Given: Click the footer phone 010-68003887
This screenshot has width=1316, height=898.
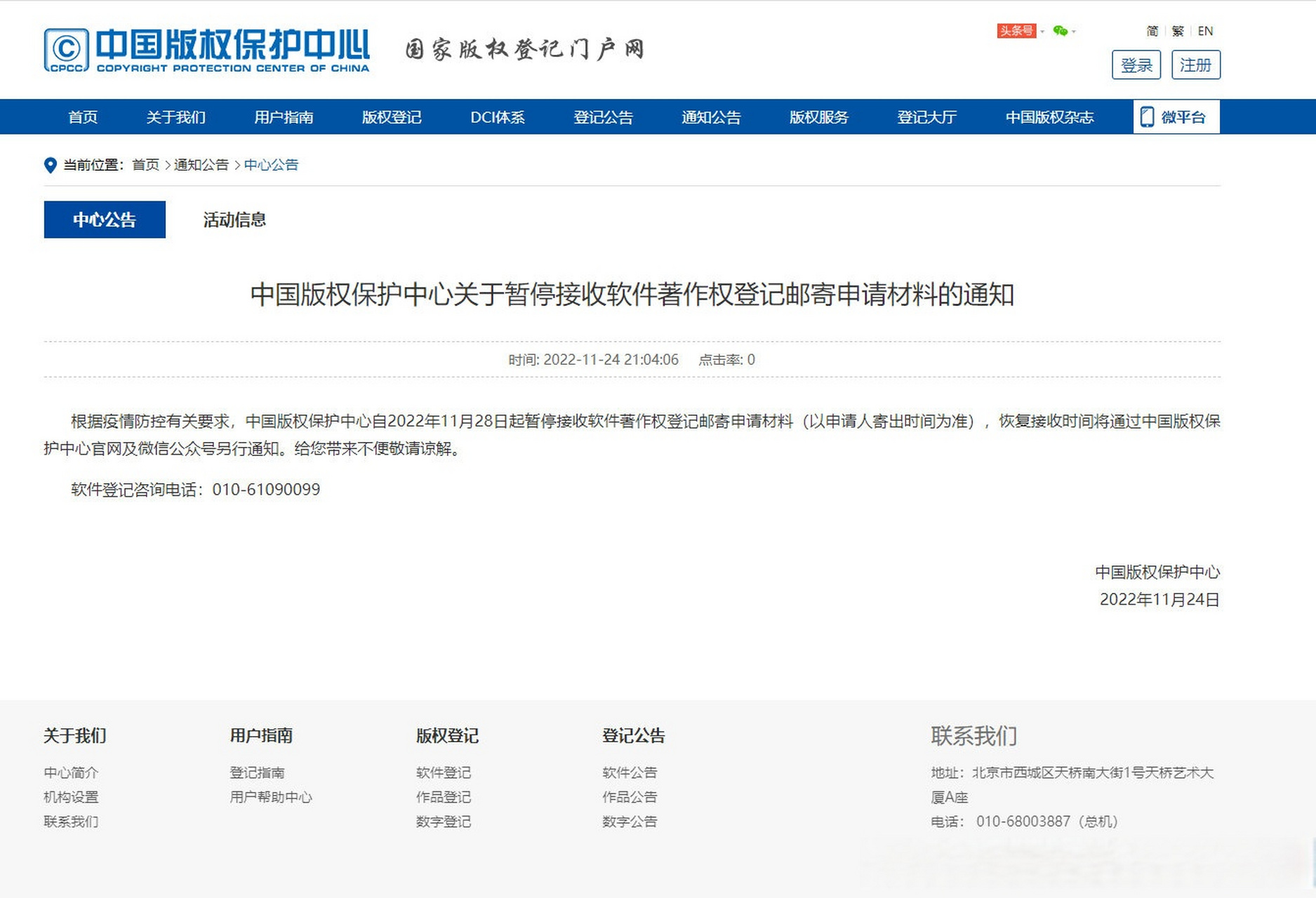Looking at the screenshot, I should click(x=1023, y=822).
